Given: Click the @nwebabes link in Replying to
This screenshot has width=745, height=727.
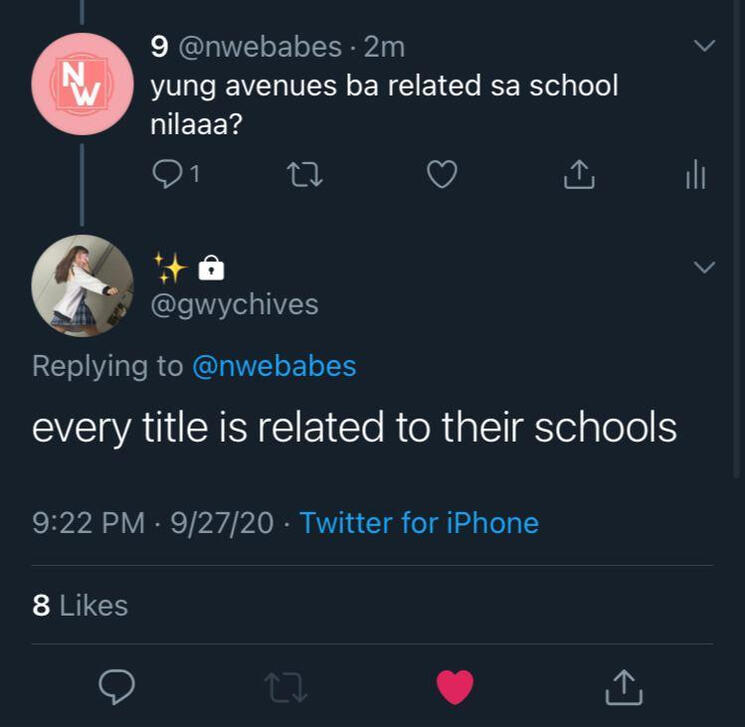Looking at the screenshot, I should point(274,366).
